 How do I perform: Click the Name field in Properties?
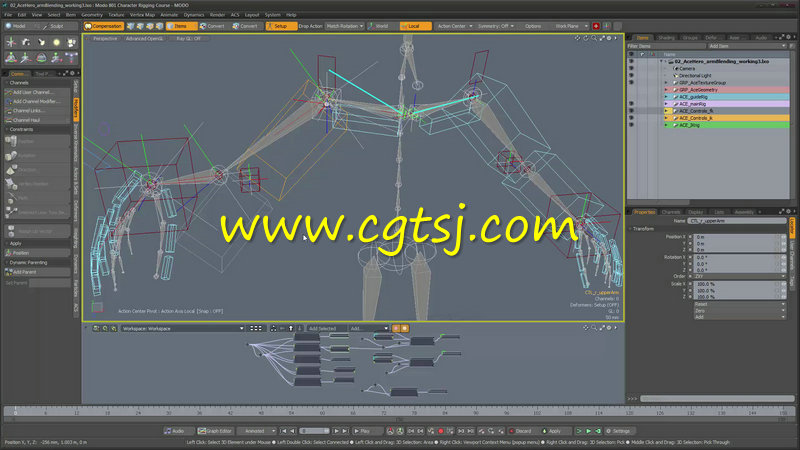(737, 221)
